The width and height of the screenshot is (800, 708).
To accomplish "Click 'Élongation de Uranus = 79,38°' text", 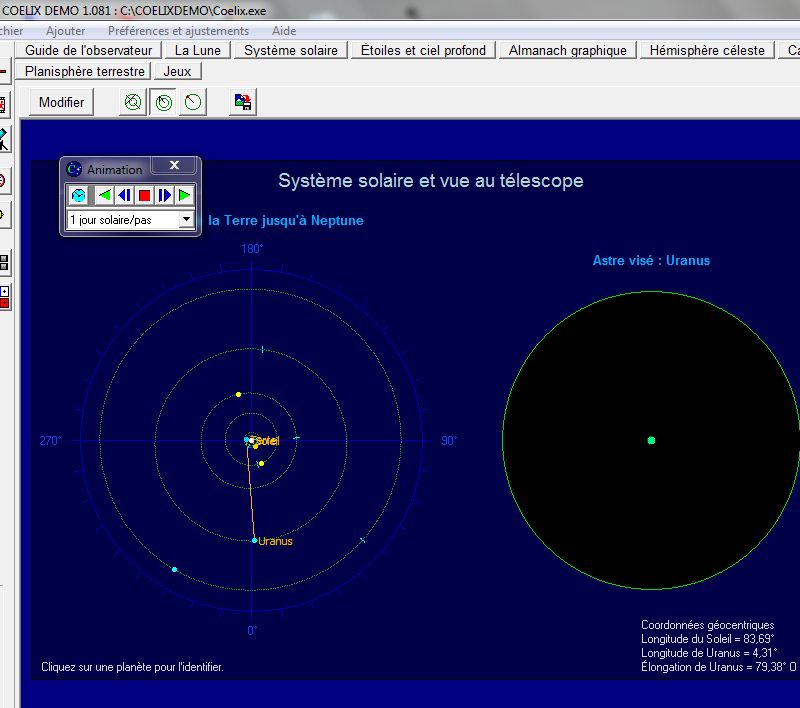I will 718,667.
